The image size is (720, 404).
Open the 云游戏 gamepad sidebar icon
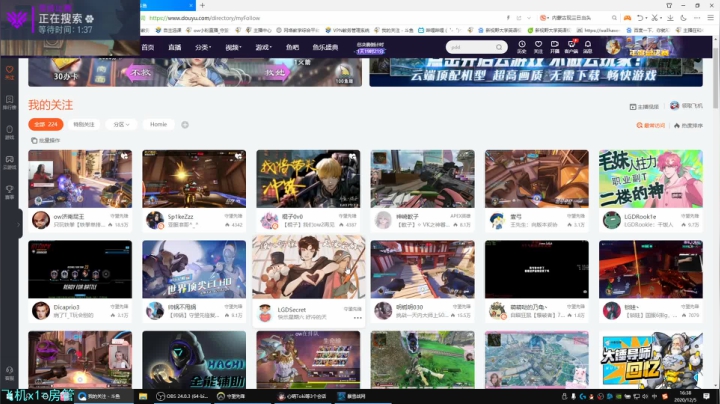(9, 162)
